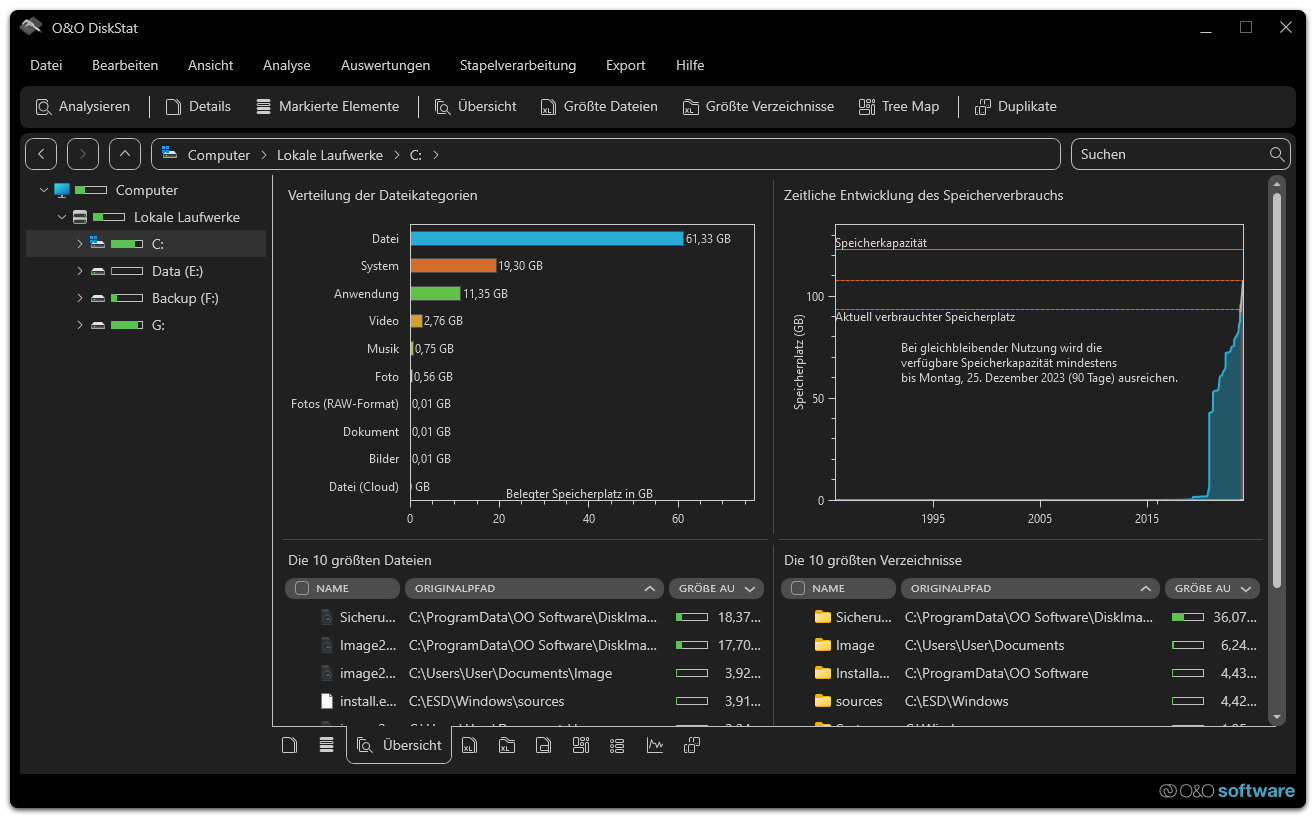
Task: Open the Export menu
Action: coord(626,65)
